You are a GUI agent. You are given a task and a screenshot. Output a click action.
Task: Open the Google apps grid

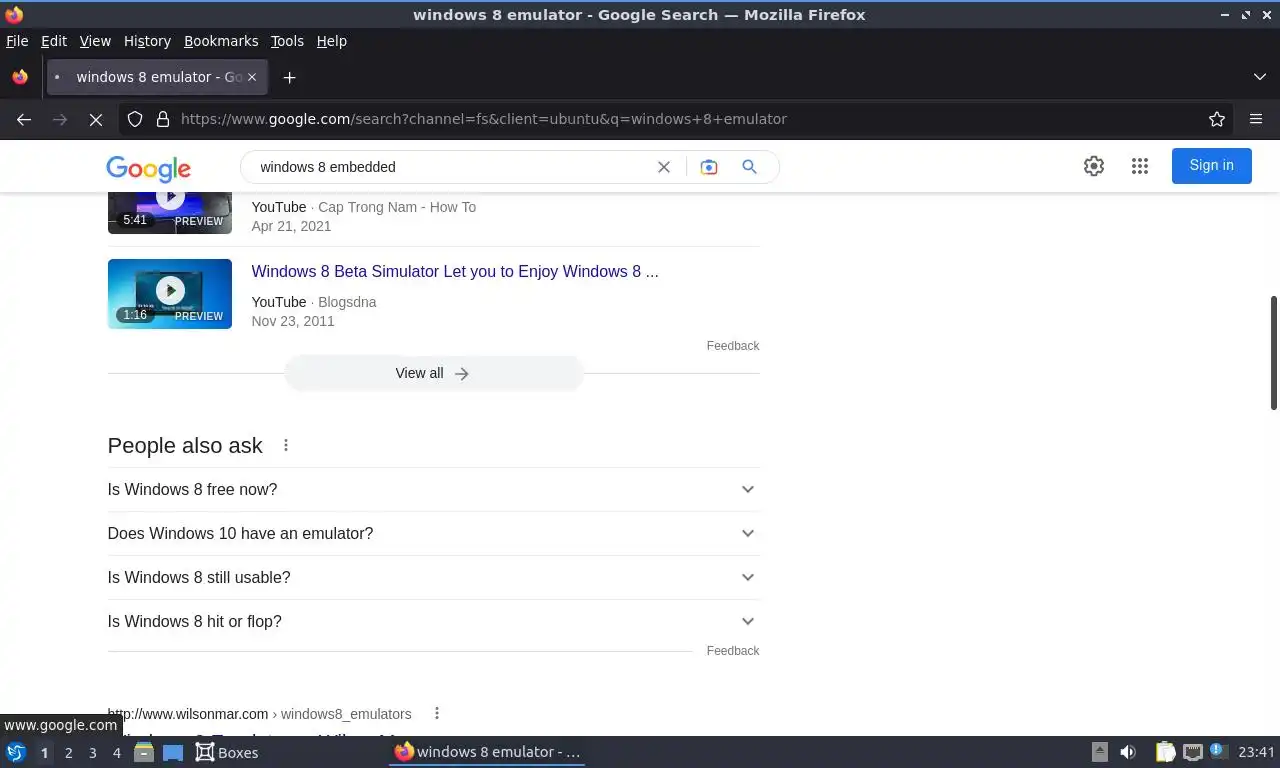tap(1140, 166)
